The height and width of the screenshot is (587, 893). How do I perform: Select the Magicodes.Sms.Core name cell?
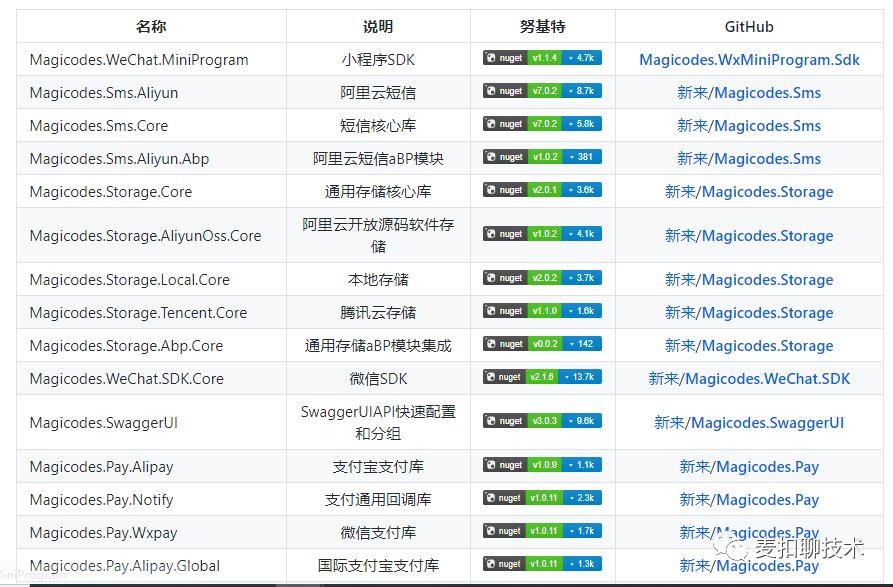[x=151, y=125]
